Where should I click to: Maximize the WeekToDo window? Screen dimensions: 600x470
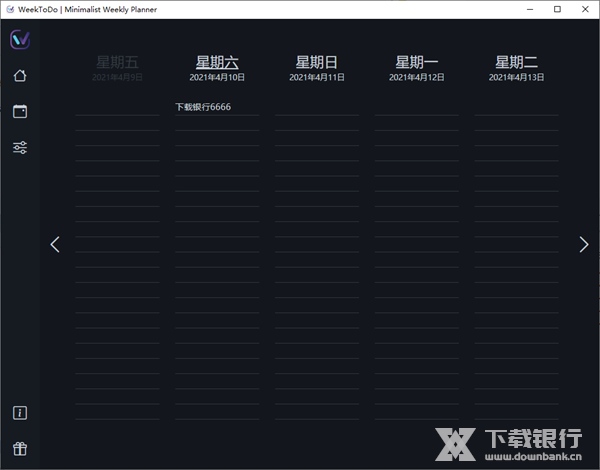558,9
